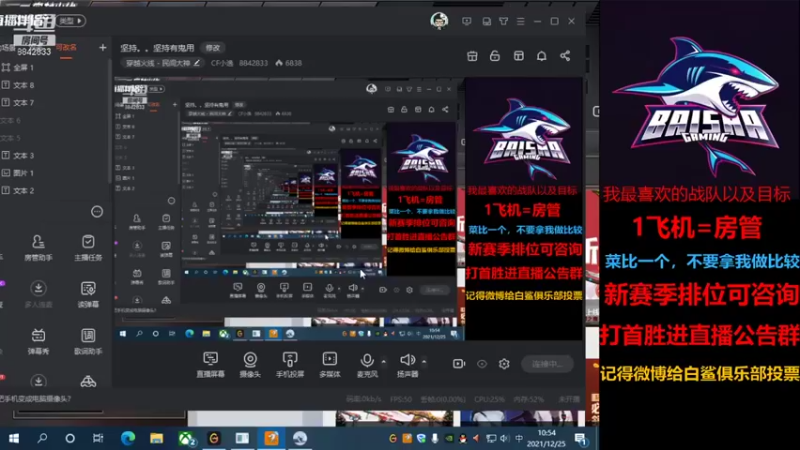Open the gift box icon
The width and height of the screenshot is (800, 450).
click(472, 56)
